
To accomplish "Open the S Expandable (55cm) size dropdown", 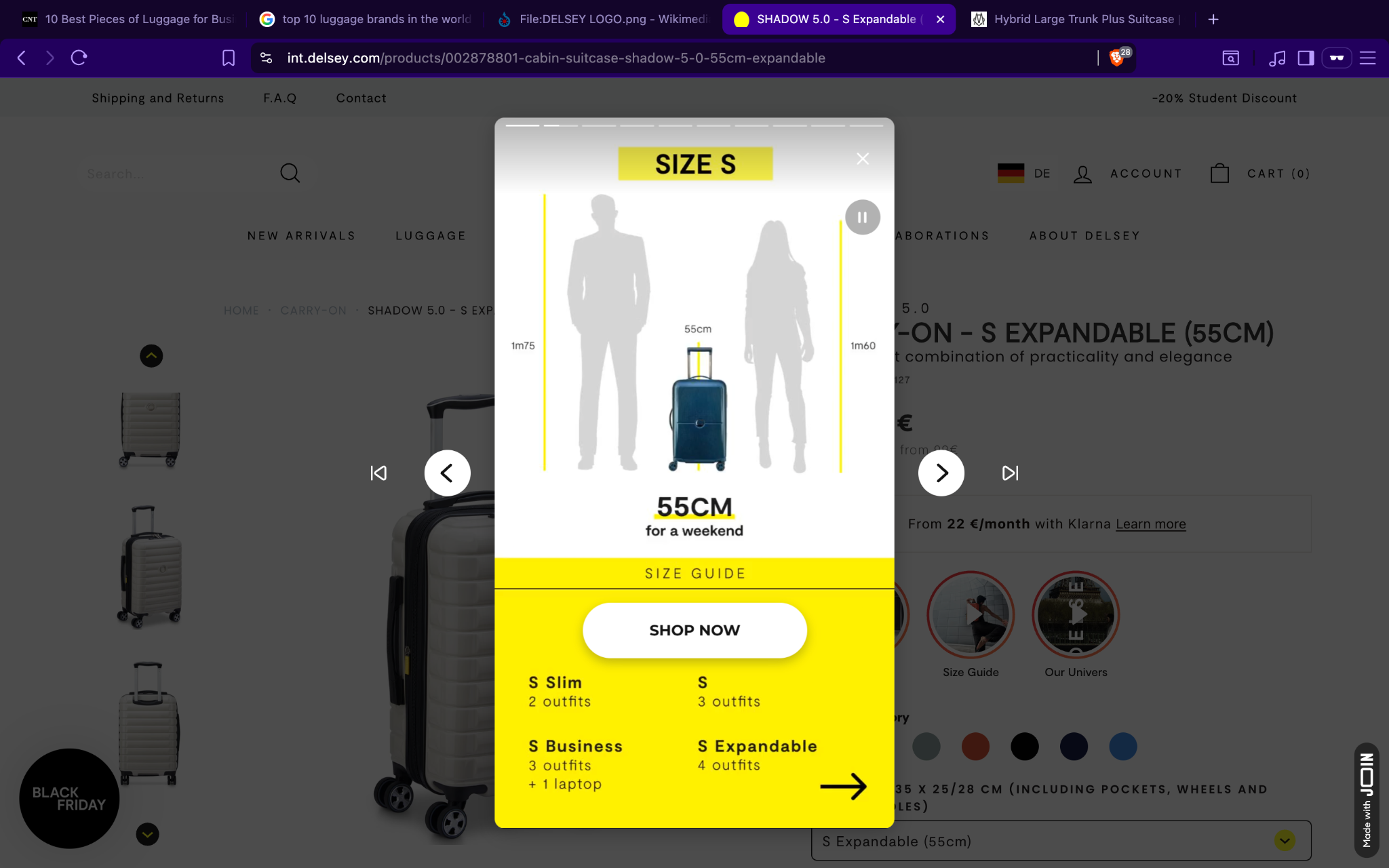I will 1061,841.
